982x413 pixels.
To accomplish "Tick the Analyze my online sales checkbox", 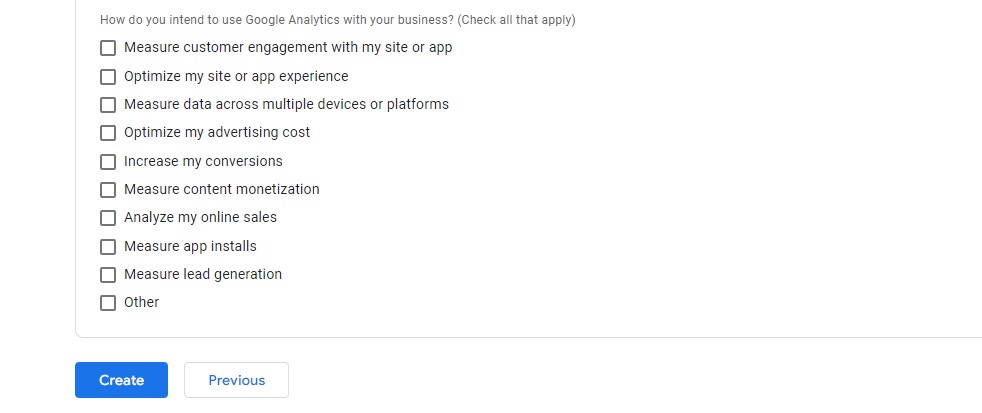I will click(108, 218).
